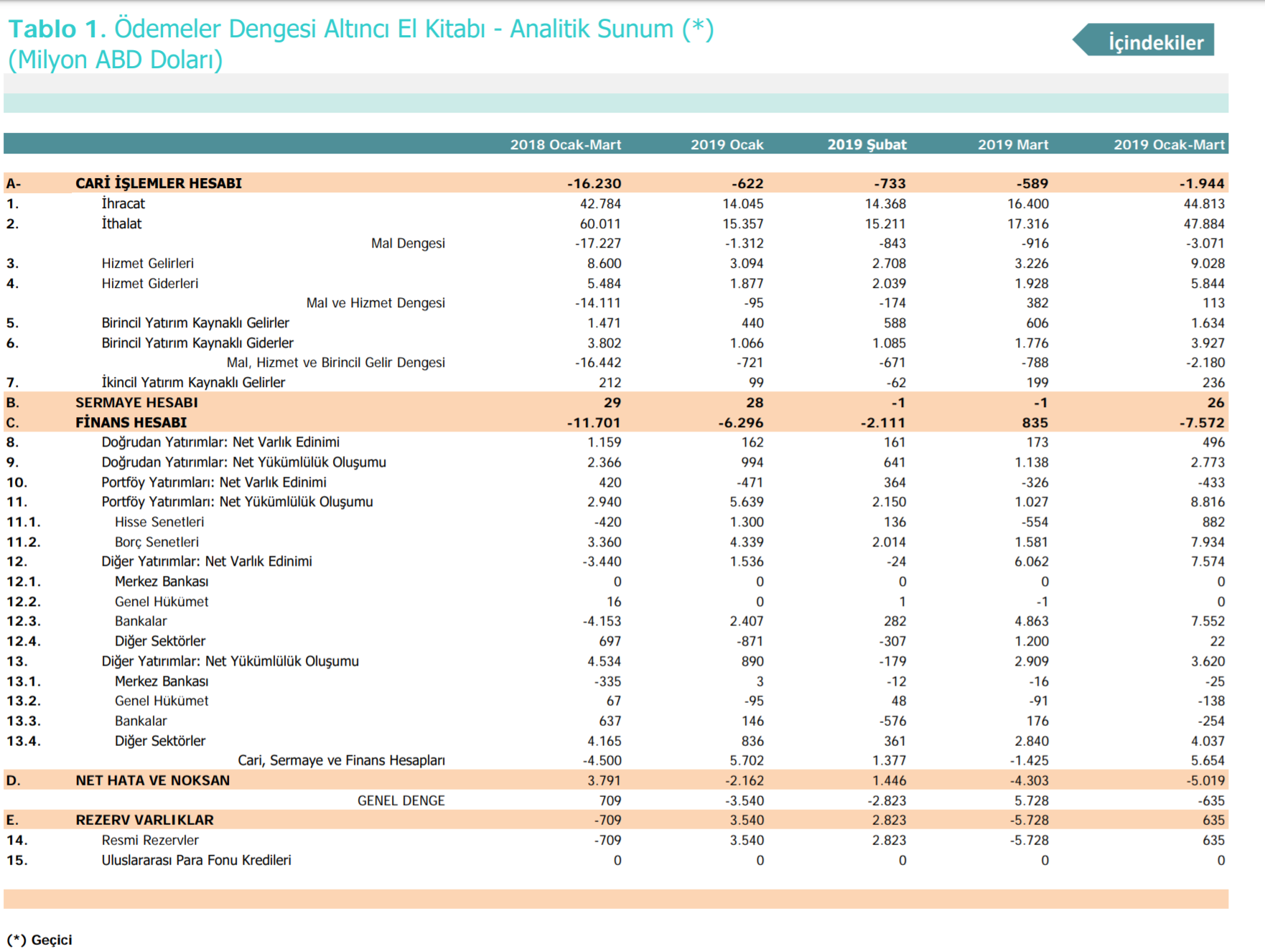Click the Hisse Senetleri row label
Viewport: 1265px width, 952px height.
(x=159, y=522)
